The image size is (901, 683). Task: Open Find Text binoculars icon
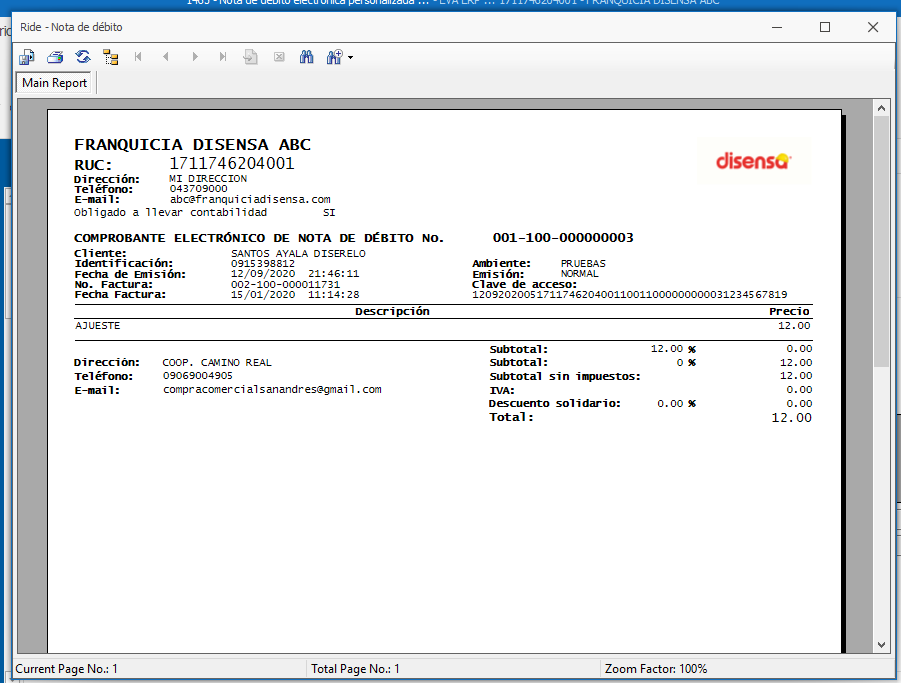307,57
